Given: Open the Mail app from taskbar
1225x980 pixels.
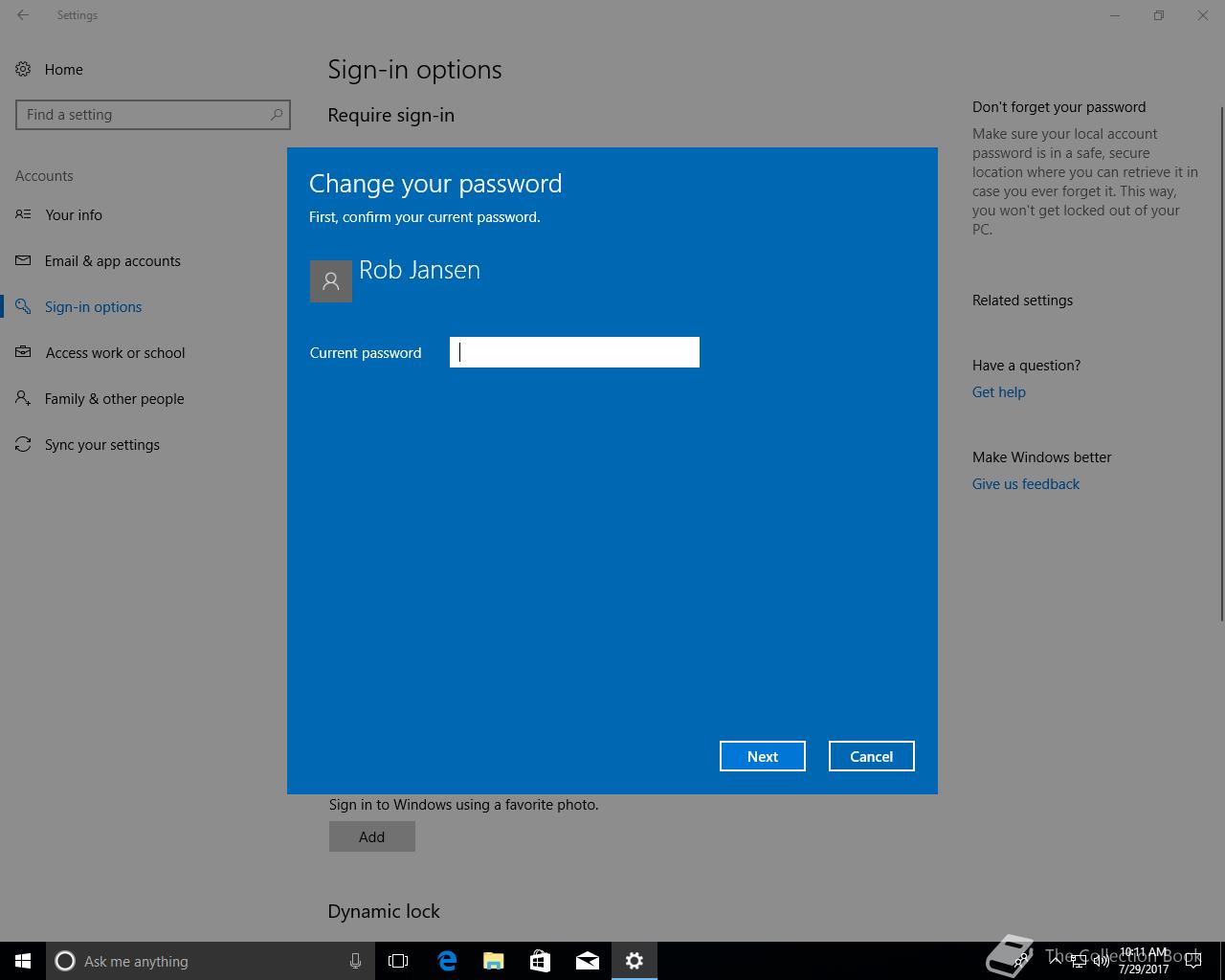Looking at the screenshot, I should [588, 961].
